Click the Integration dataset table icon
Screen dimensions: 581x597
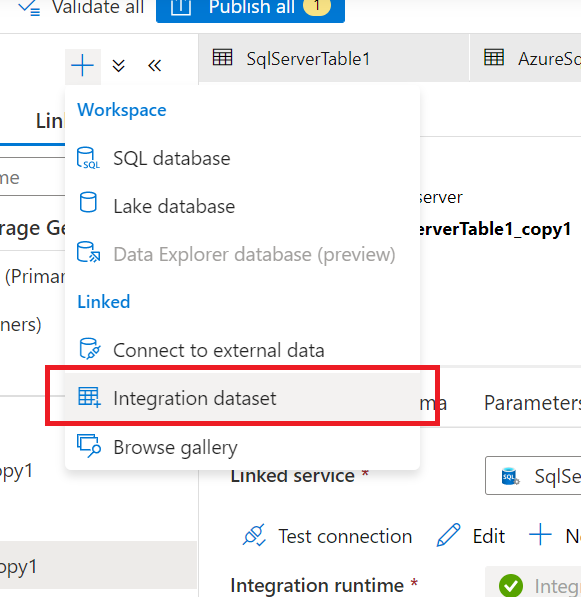tap(89, 397)
